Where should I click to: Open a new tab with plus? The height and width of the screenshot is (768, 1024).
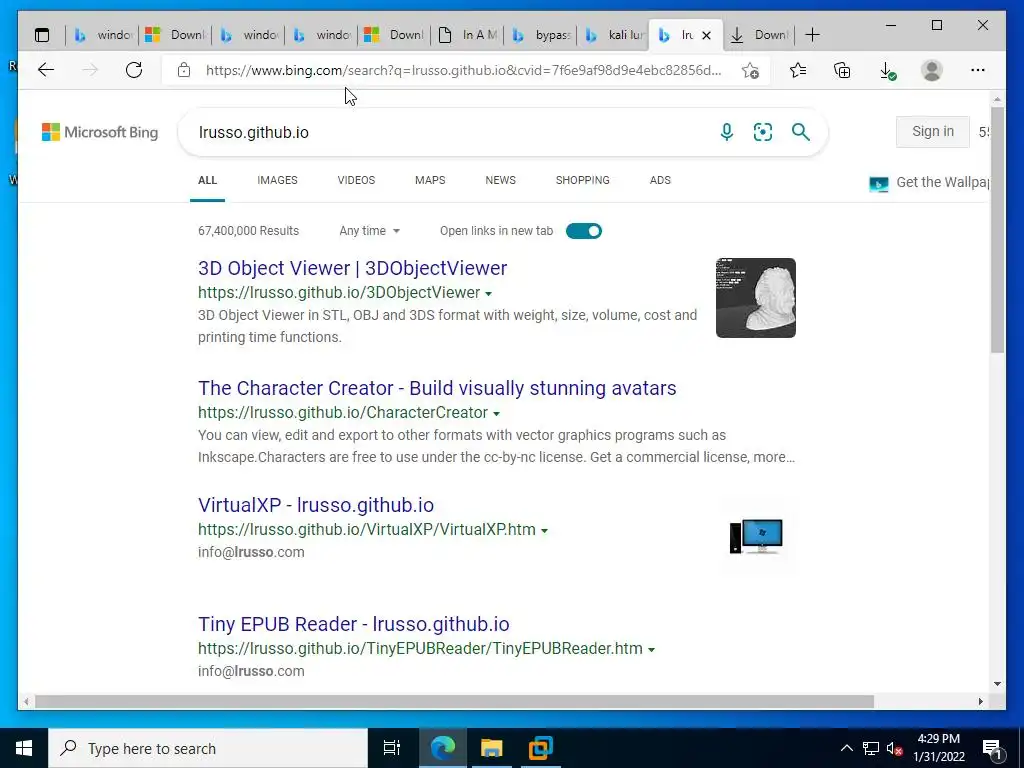(x=812, y=35)
